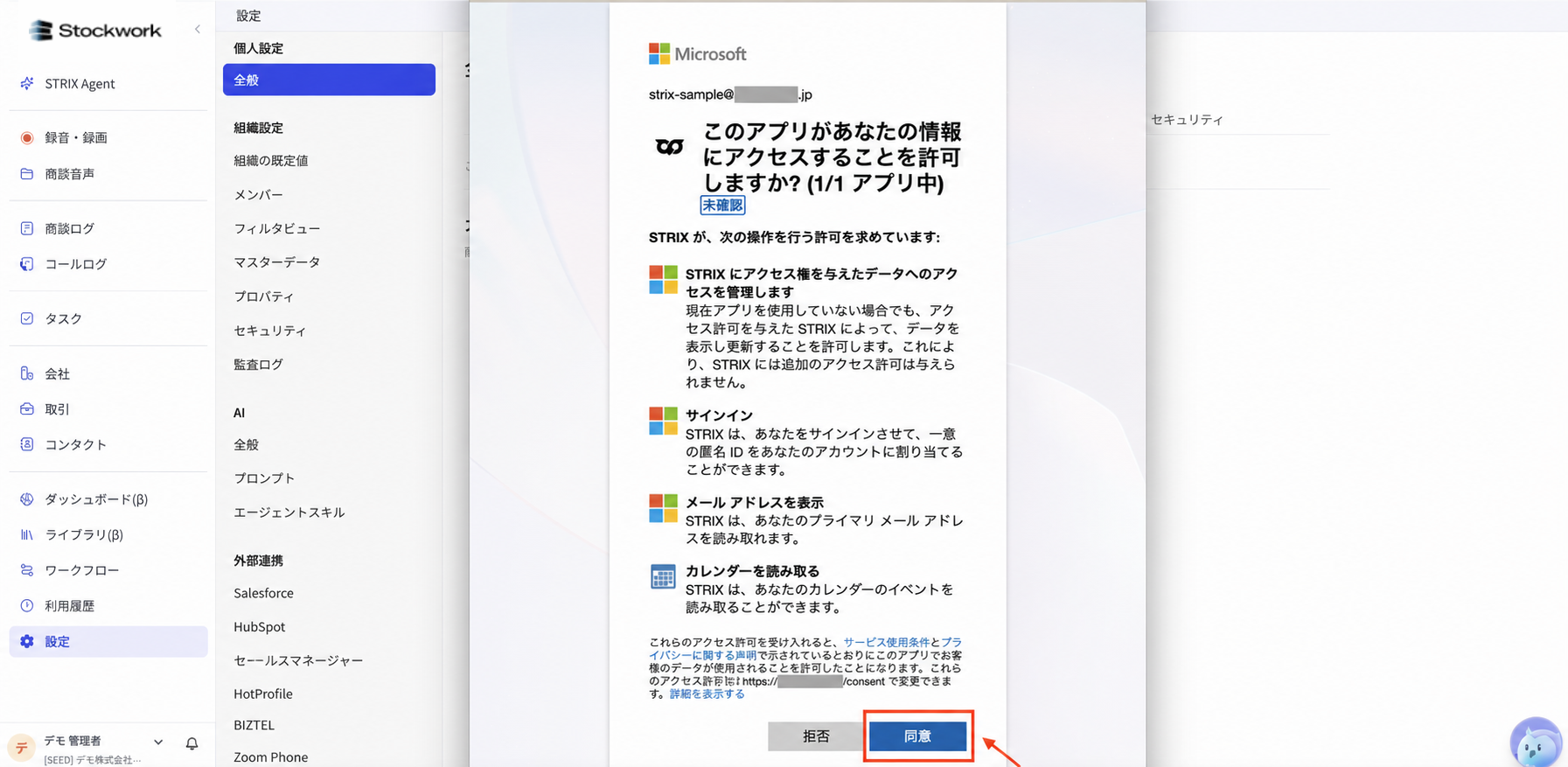
Task: Open 録音・録画 recording icon
Action: point(27,137)
